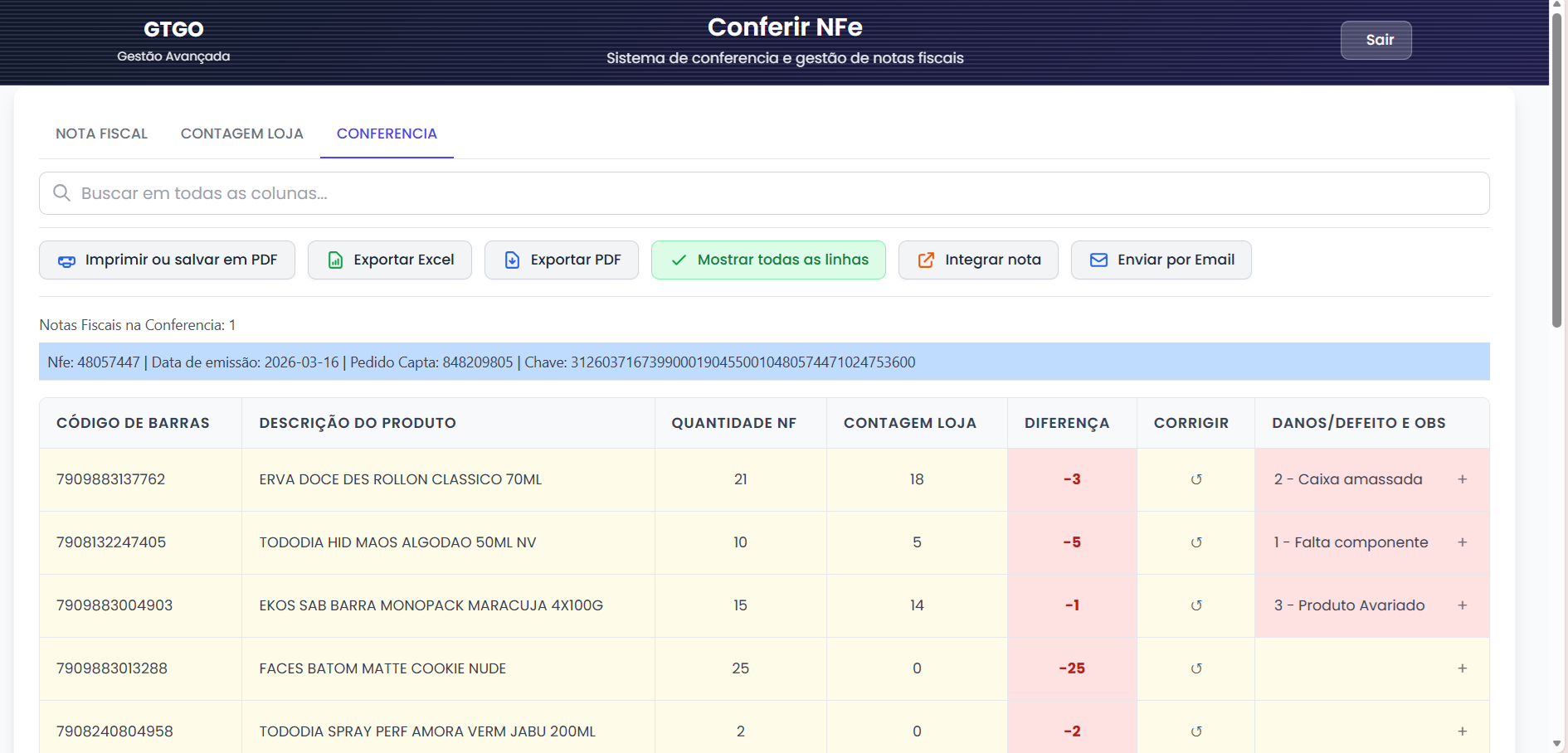
Task: Select the CONFERENCIA tab
Action: (387, 134)
